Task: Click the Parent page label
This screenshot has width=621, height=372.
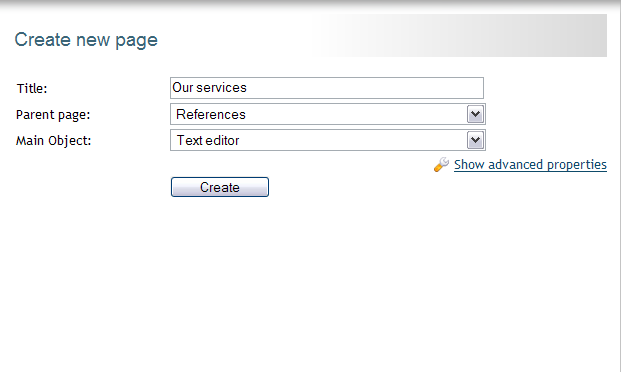Action: tap(53, 115)
